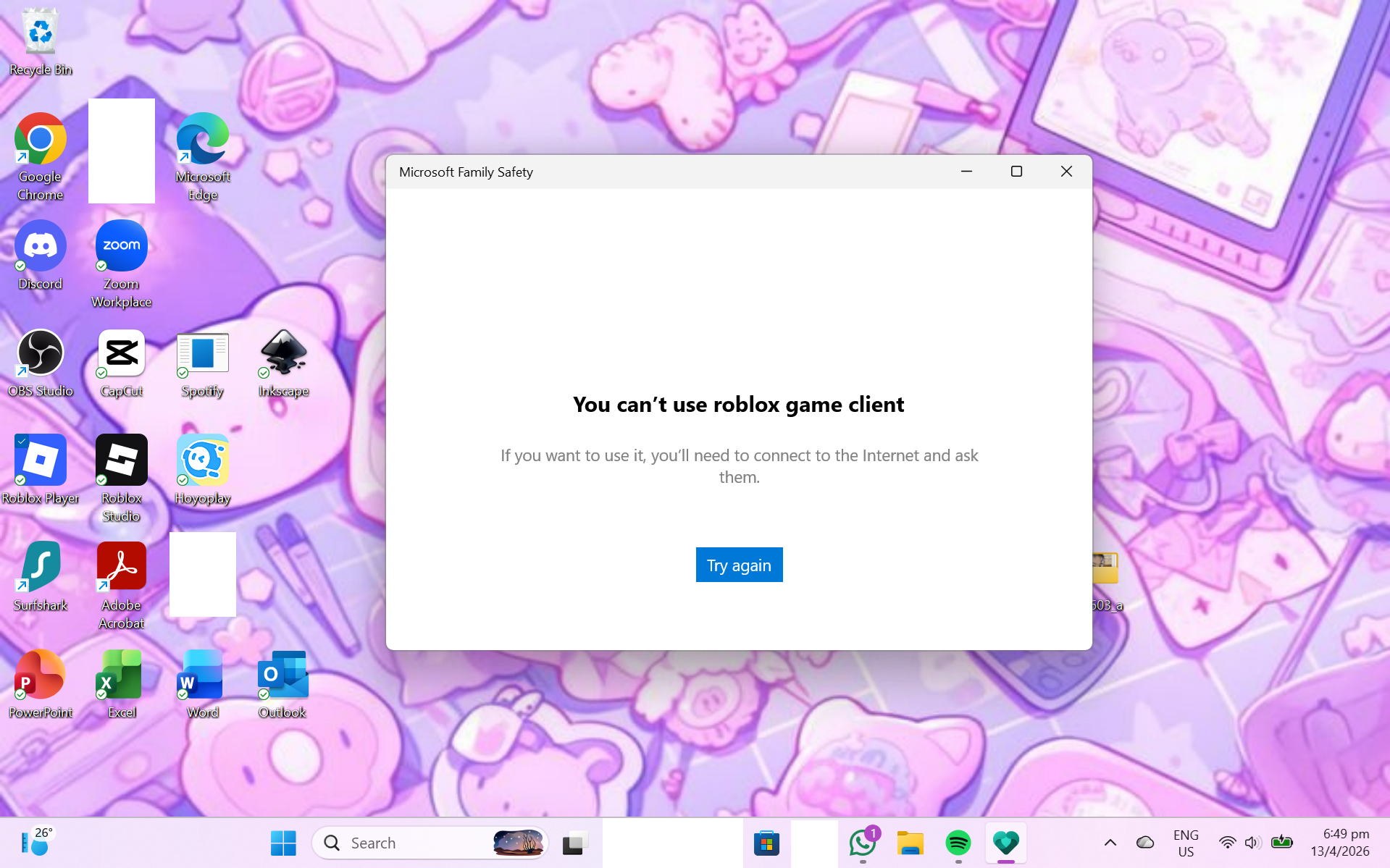This screenshot has height=868, width=1390.
Task: Open the partially hidden desktop folder icon
Action: pyautogui.click(x=1106, y=582)
